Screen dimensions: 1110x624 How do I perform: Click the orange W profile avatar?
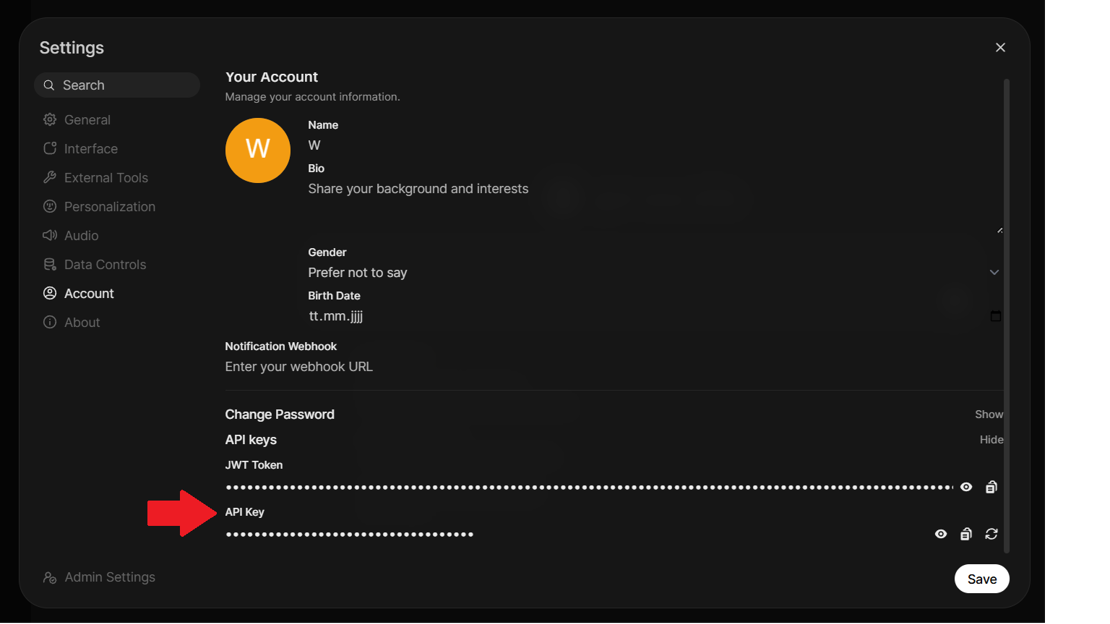[258, 150]
